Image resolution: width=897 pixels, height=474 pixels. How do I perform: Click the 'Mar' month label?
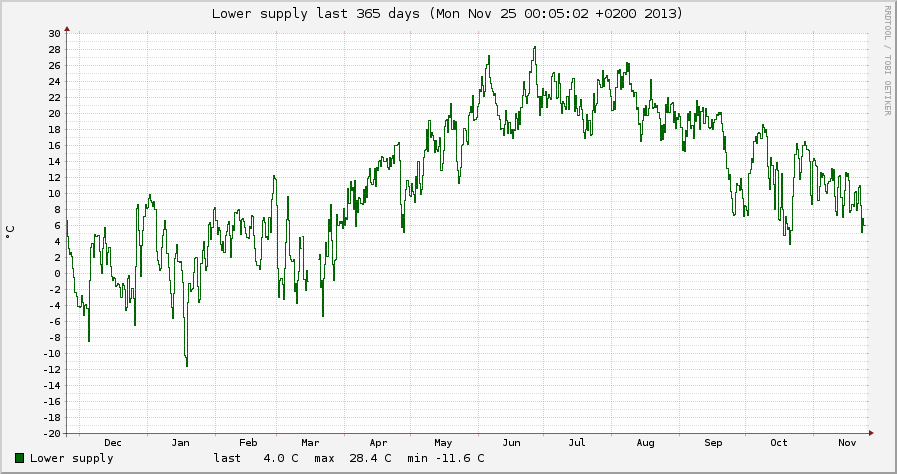coord(310,443)
